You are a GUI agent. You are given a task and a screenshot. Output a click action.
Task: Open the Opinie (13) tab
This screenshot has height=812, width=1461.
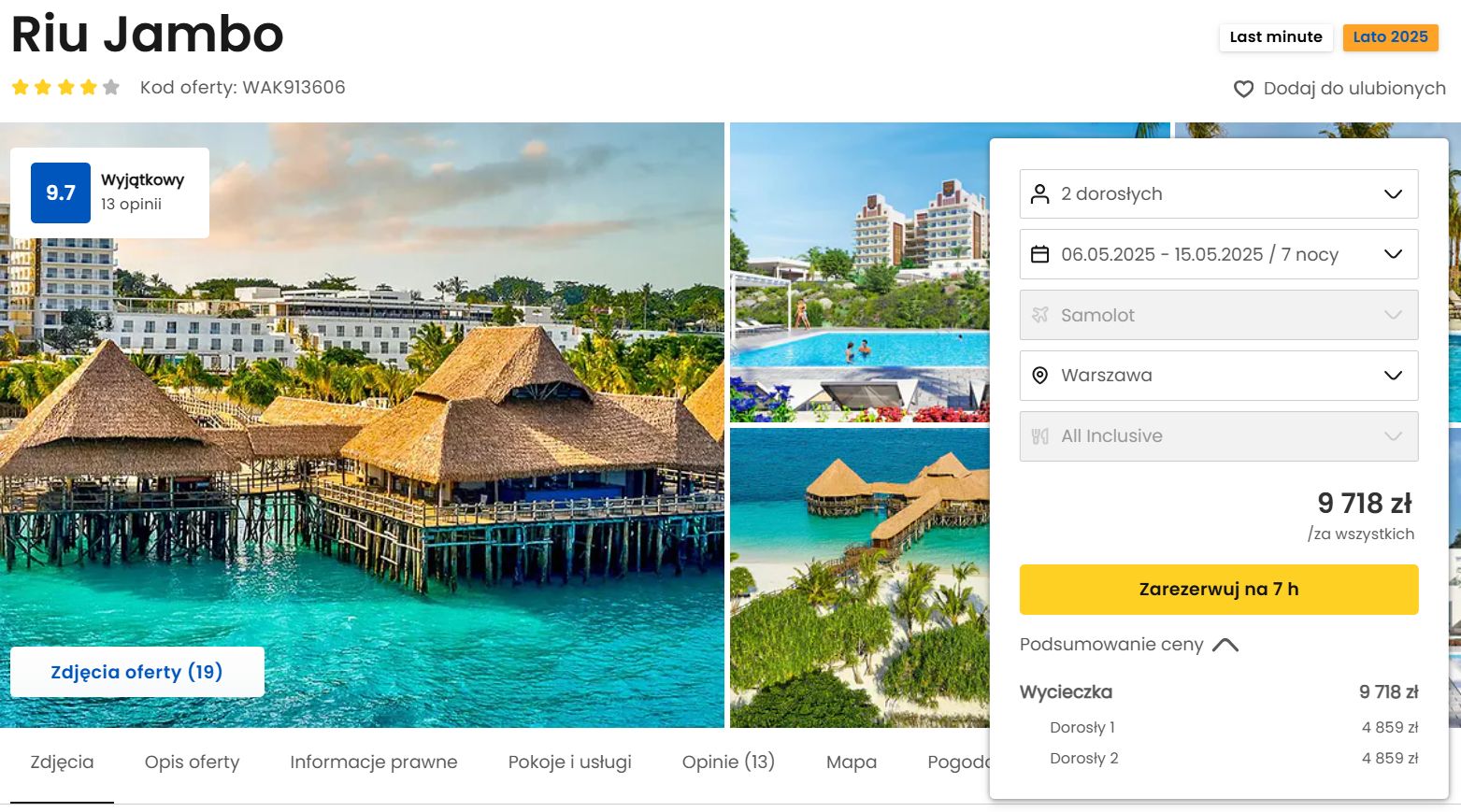pyautogui.click(x=728, y=762)
